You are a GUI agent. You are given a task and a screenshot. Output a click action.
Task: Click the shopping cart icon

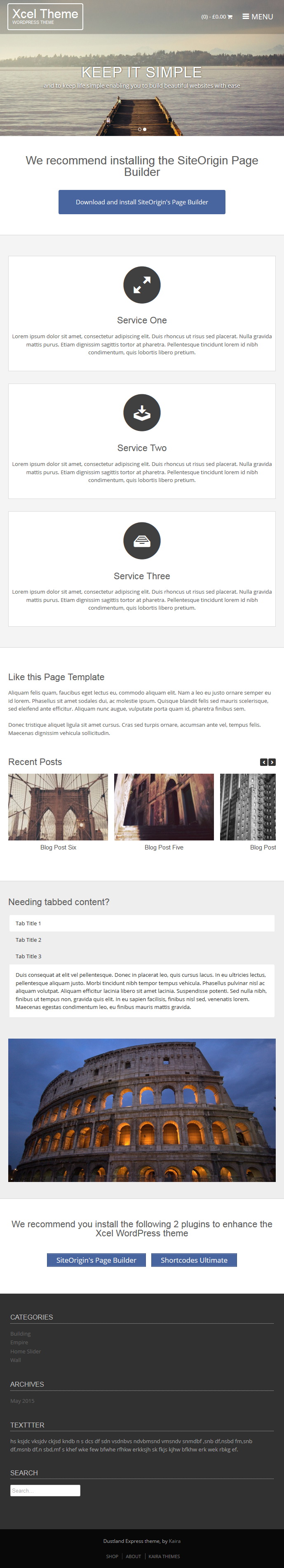[230, 17]
